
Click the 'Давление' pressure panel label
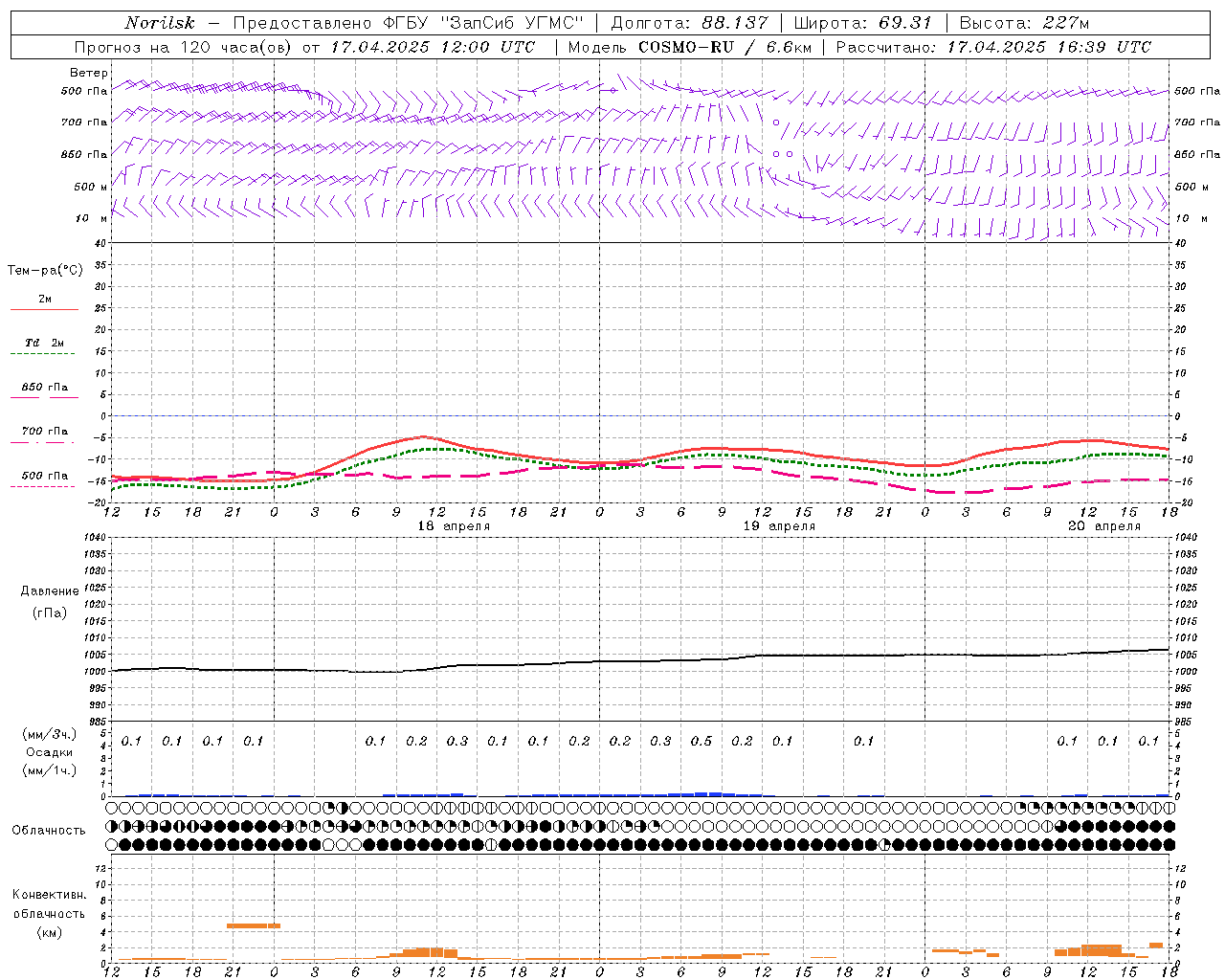pyautogui.click(x=50, y=591)
